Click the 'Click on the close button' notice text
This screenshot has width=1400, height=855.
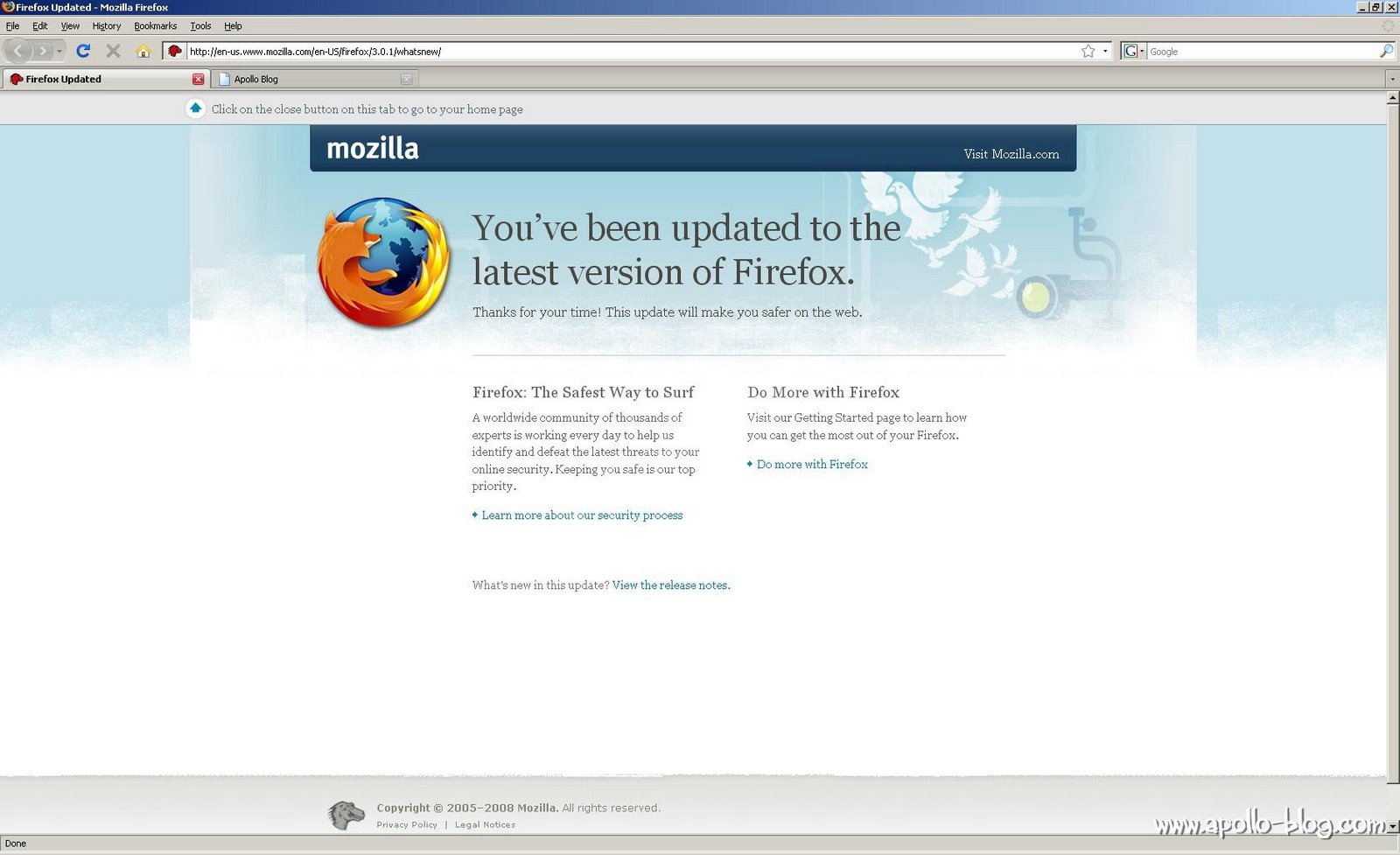367,109
